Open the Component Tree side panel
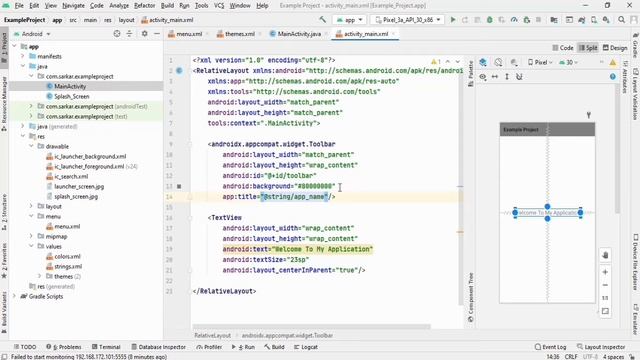The width and height of the screenshot is (640, 360). pos(471,298)
